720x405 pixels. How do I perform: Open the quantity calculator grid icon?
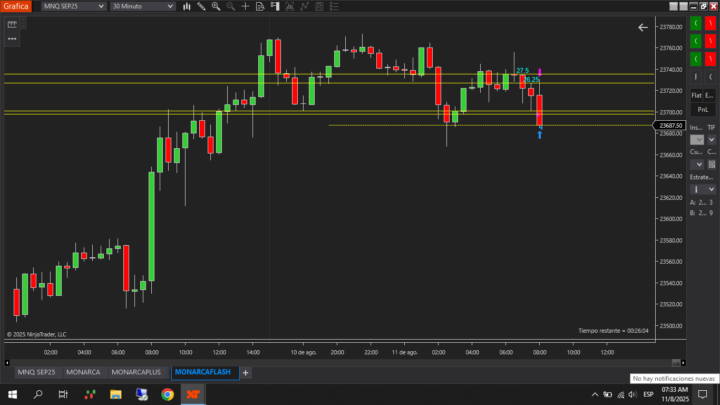[712, 164]
